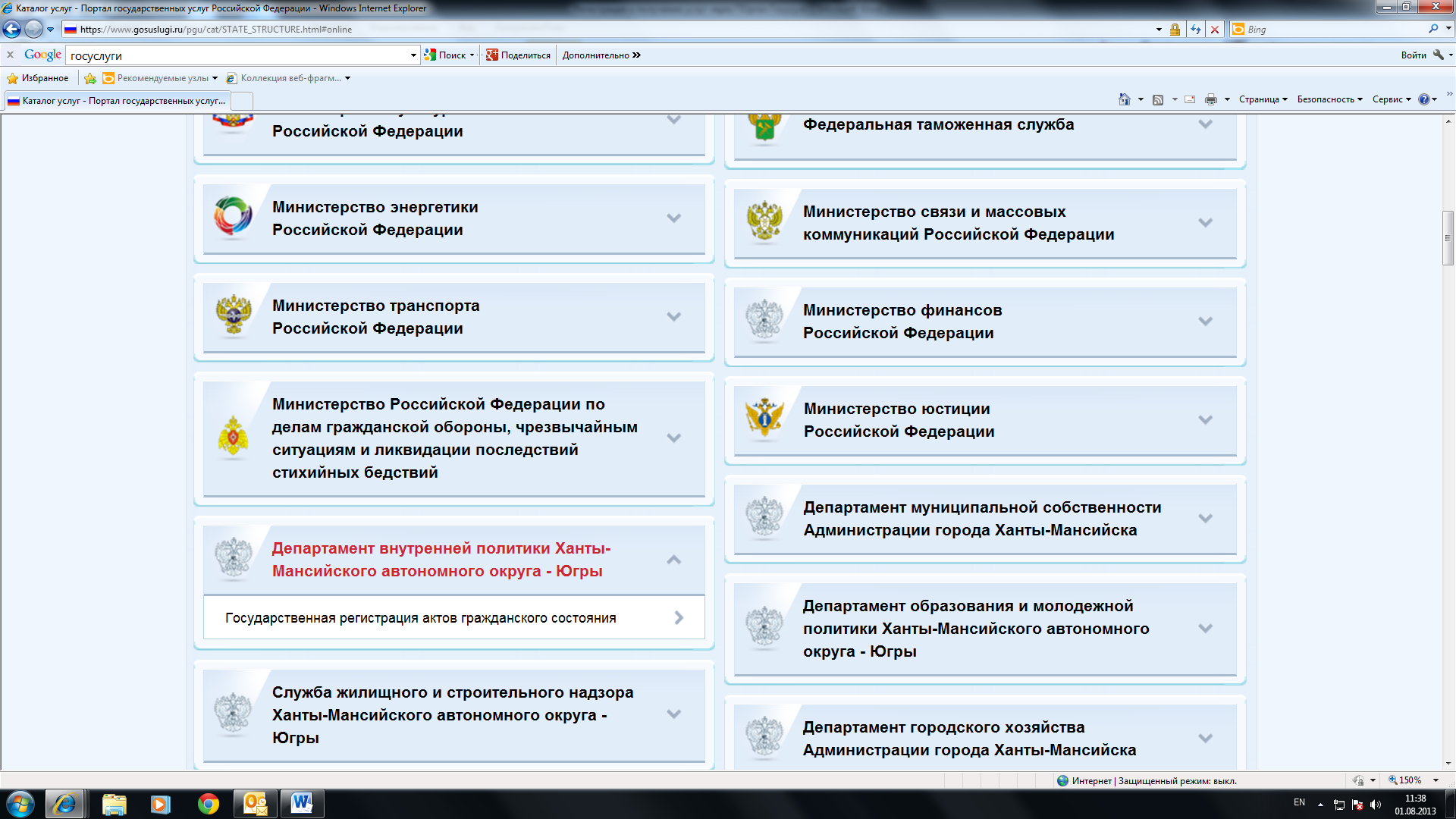Viewport: 1456px width, 819px height.
Task: Open Коллекция веб-фрагментов link
Action: click(288, 78)
